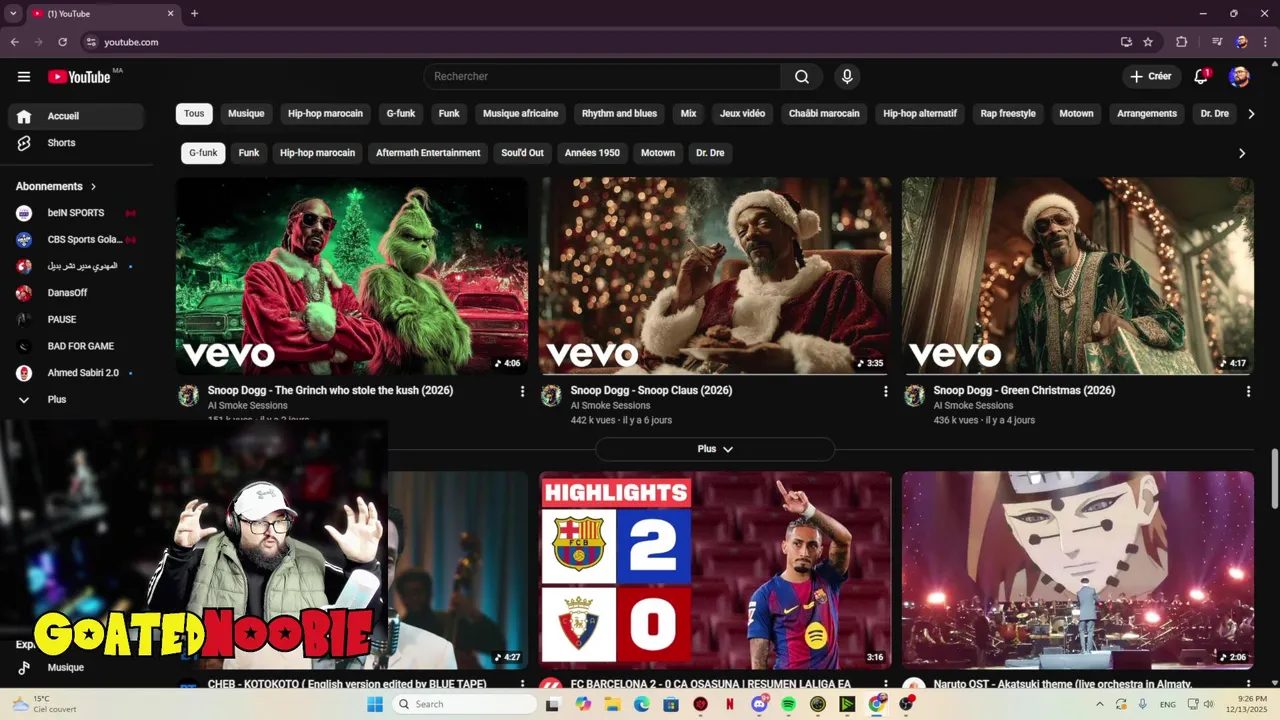
Task: Start voice search with microphone icon
Action: click(x=847, y=77)
